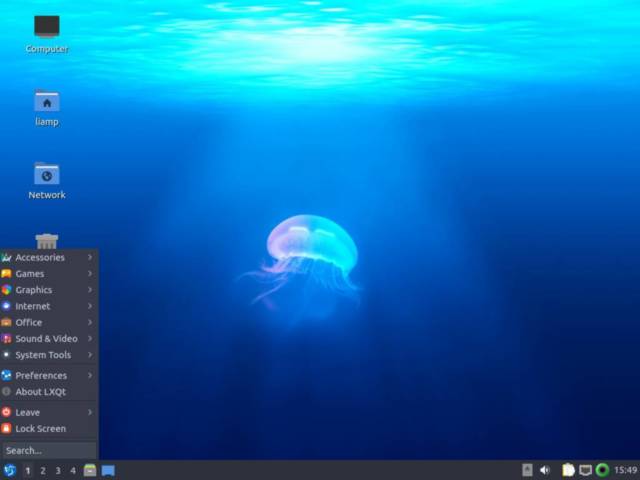Open the Computer desktop icon
The image size is (640, 480).
tap(47, 26)
